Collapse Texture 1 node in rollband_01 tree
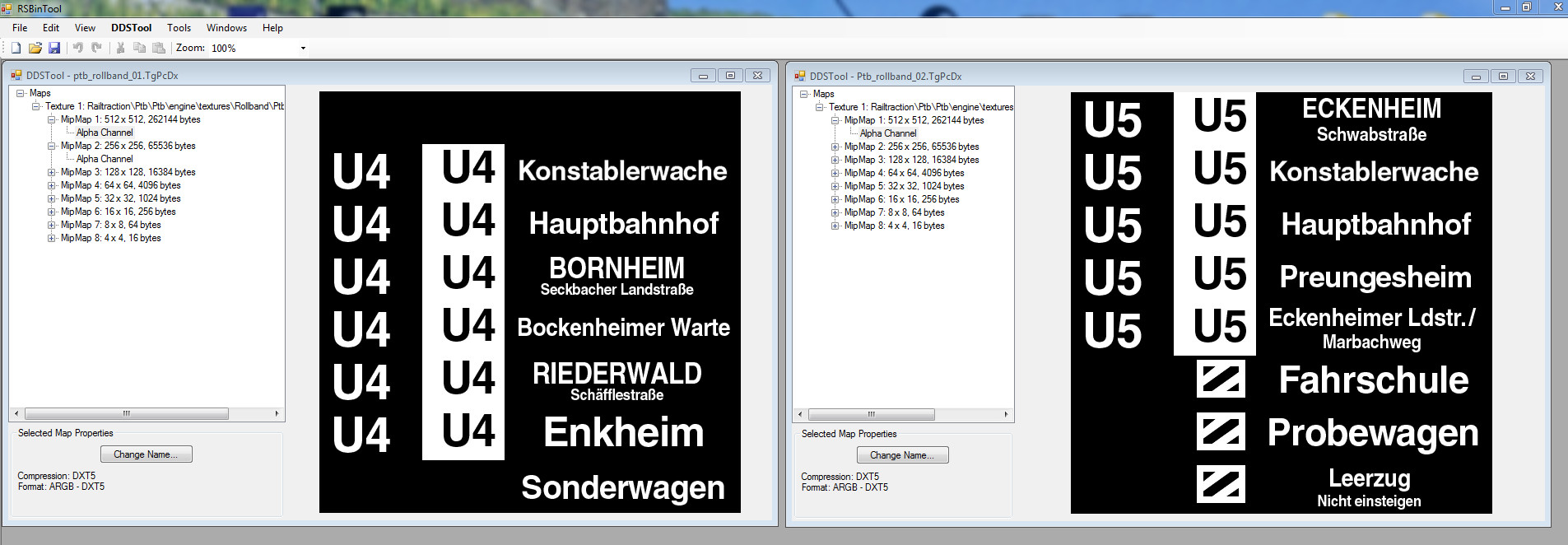Viewport: 1568px width, 545px height. (35, 106)
